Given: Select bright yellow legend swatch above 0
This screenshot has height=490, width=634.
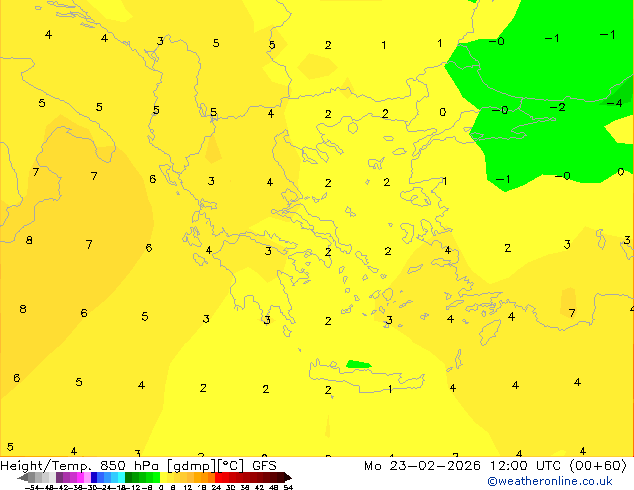Looking at the screenshot, I should point(163,477).
